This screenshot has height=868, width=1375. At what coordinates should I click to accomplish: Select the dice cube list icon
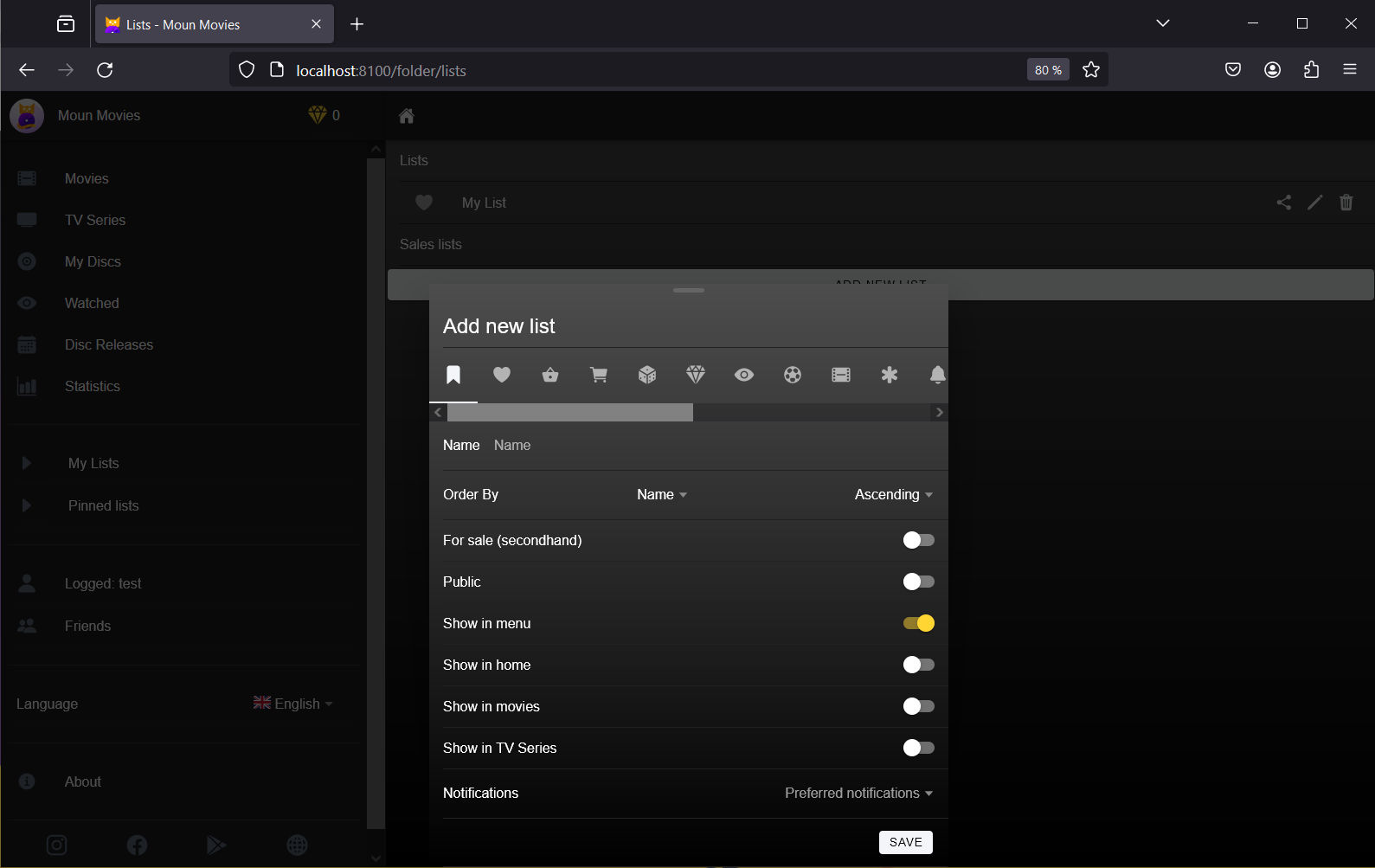pyautogui.click(x=647, y=375)
